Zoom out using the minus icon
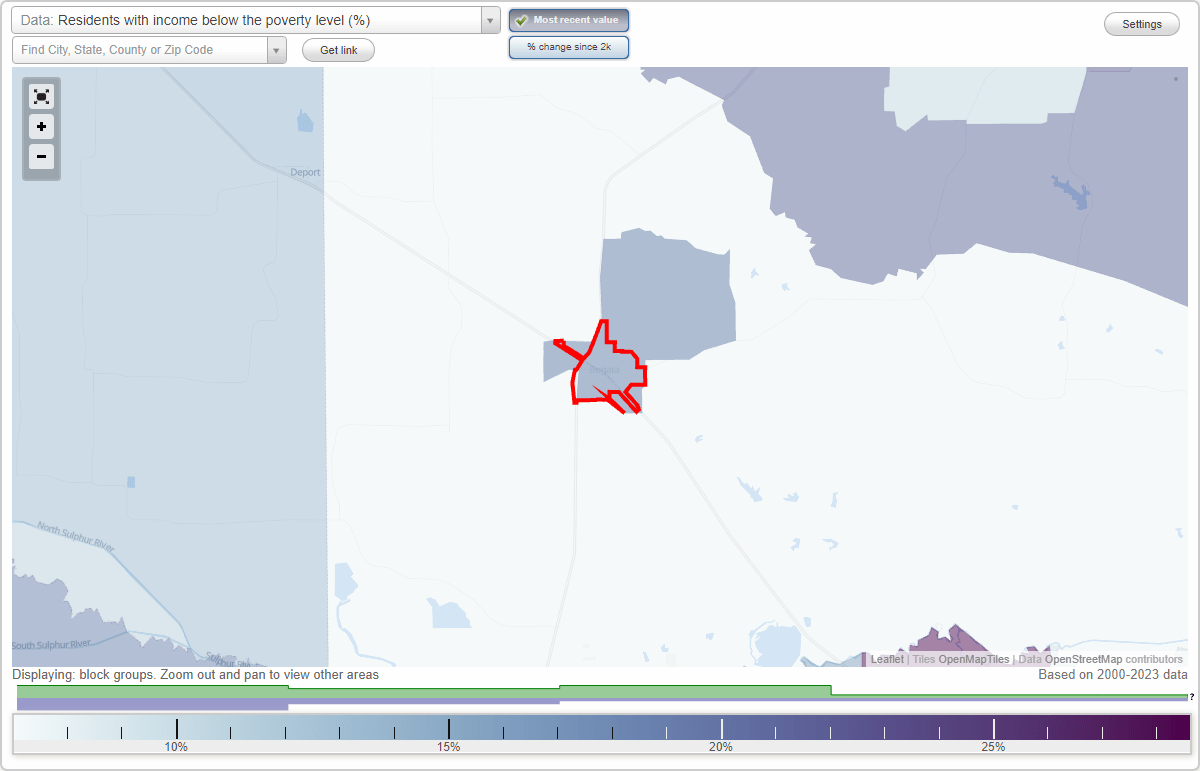The image size is (1200, 771). tap(41, 157)
